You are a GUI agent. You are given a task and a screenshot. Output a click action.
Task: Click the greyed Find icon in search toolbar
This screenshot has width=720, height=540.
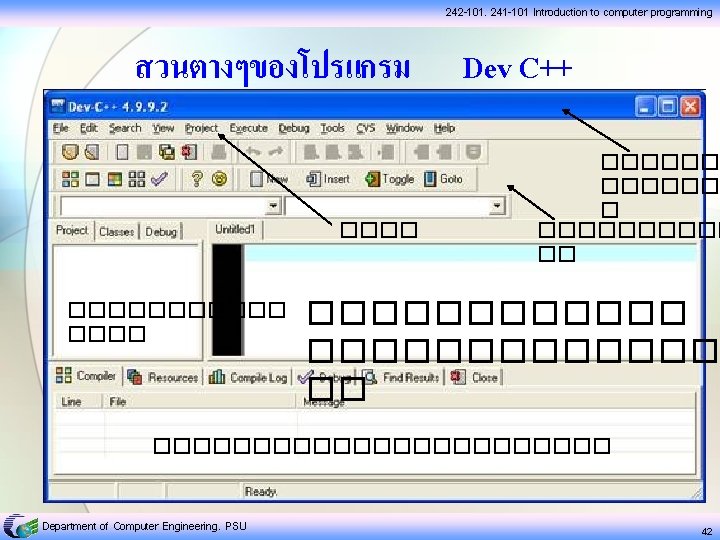pyautogui.click(x=312, y=152)
